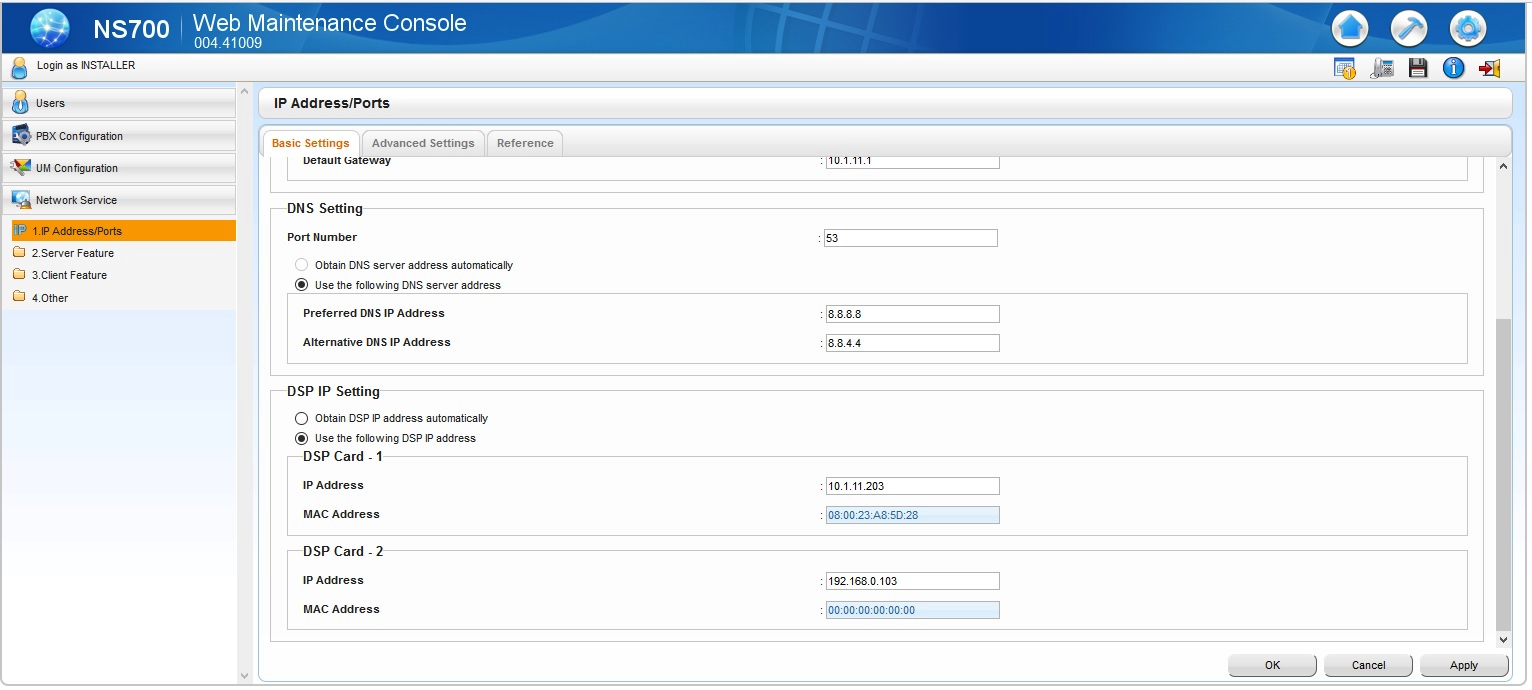Screen dimensions: 1532x690
Task: Click the Other folder icon
Action: [x=19, y=297]
